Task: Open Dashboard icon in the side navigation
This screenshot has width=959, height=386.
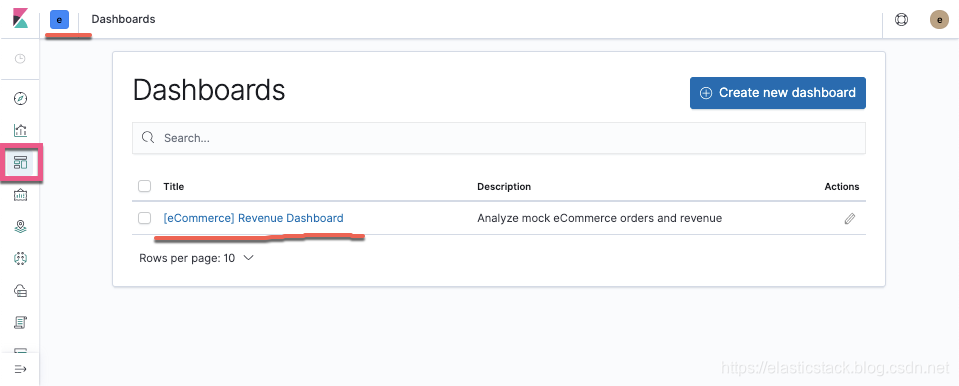Action: click(x=20, y=163)
